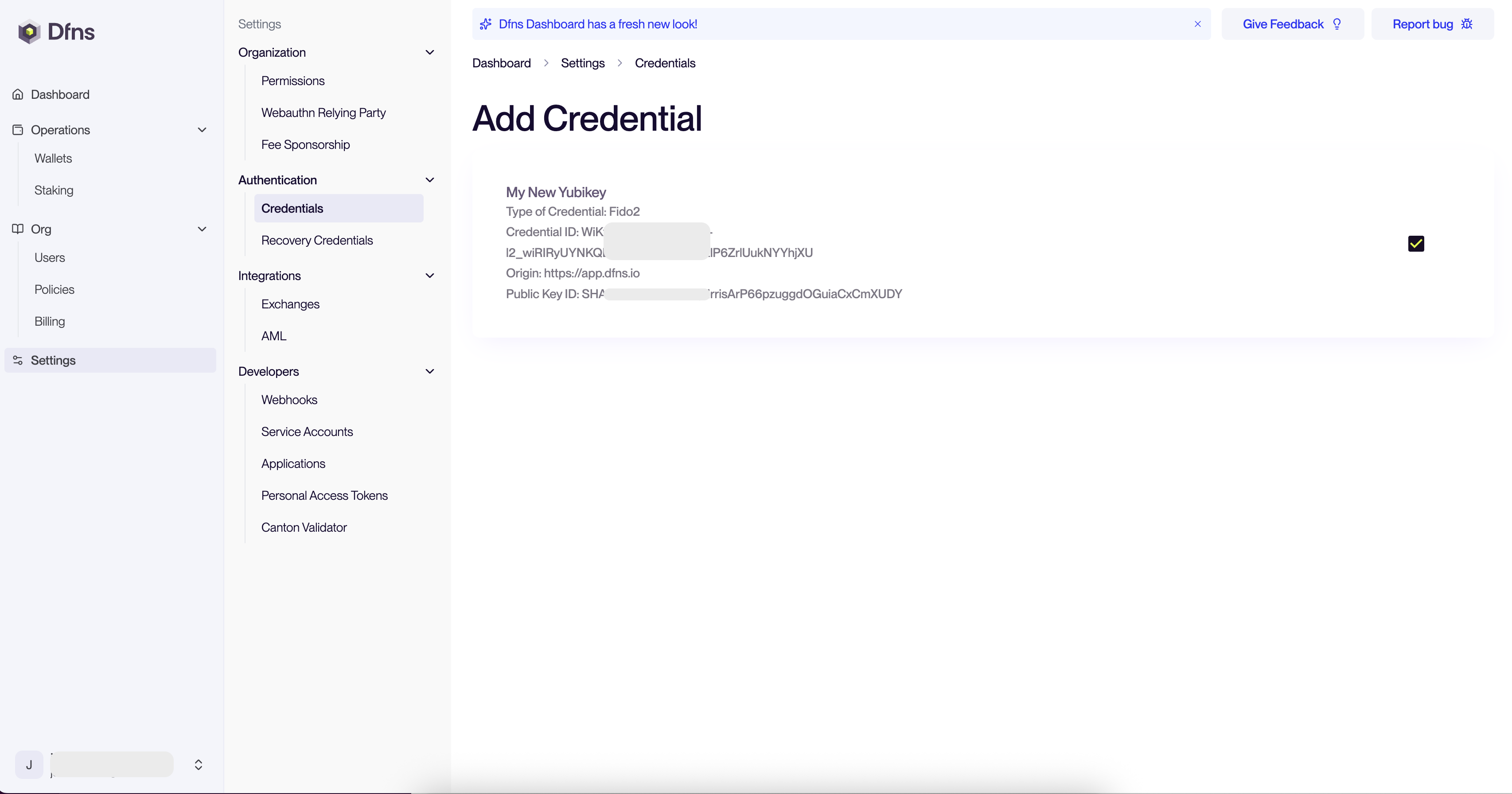The image size is (1512, 794).
Task: Go to Settings breadcrumb link
Action: pos(582,63)
